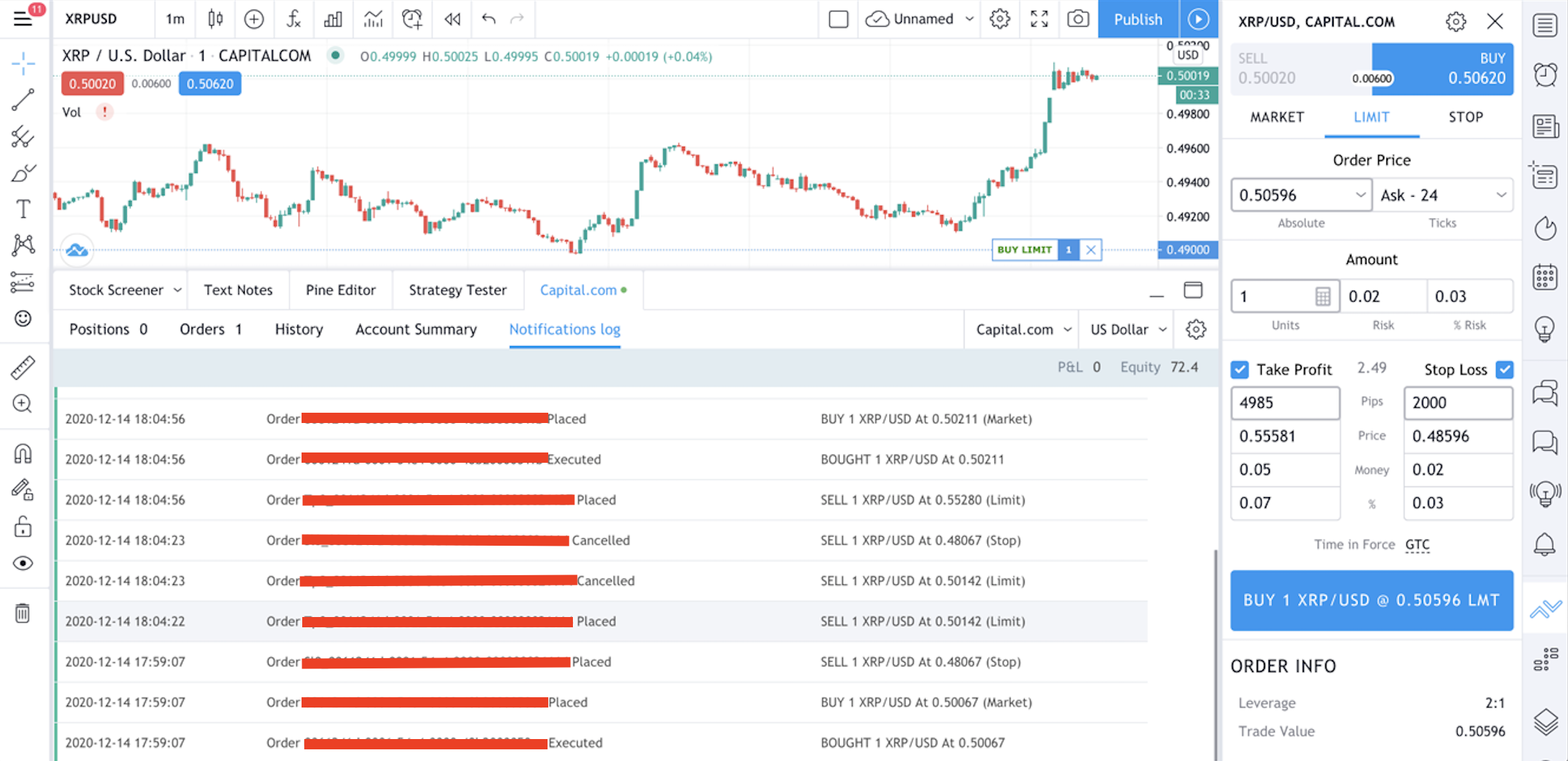Screen dimensions: 1568x761
Task: Switch to the Account Summary tab
Action: pyautogui.click(x=415, y=330)
